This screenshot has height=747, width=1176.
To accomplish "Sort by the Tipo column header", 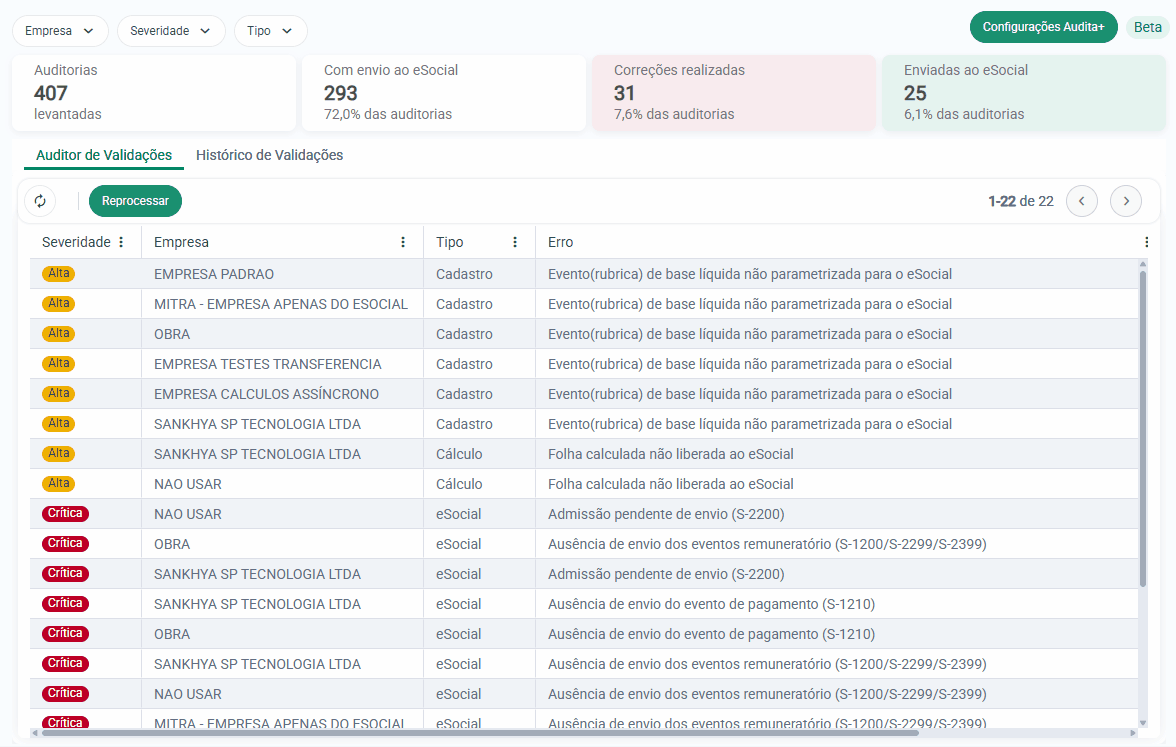I will click(x=449, y=242).
